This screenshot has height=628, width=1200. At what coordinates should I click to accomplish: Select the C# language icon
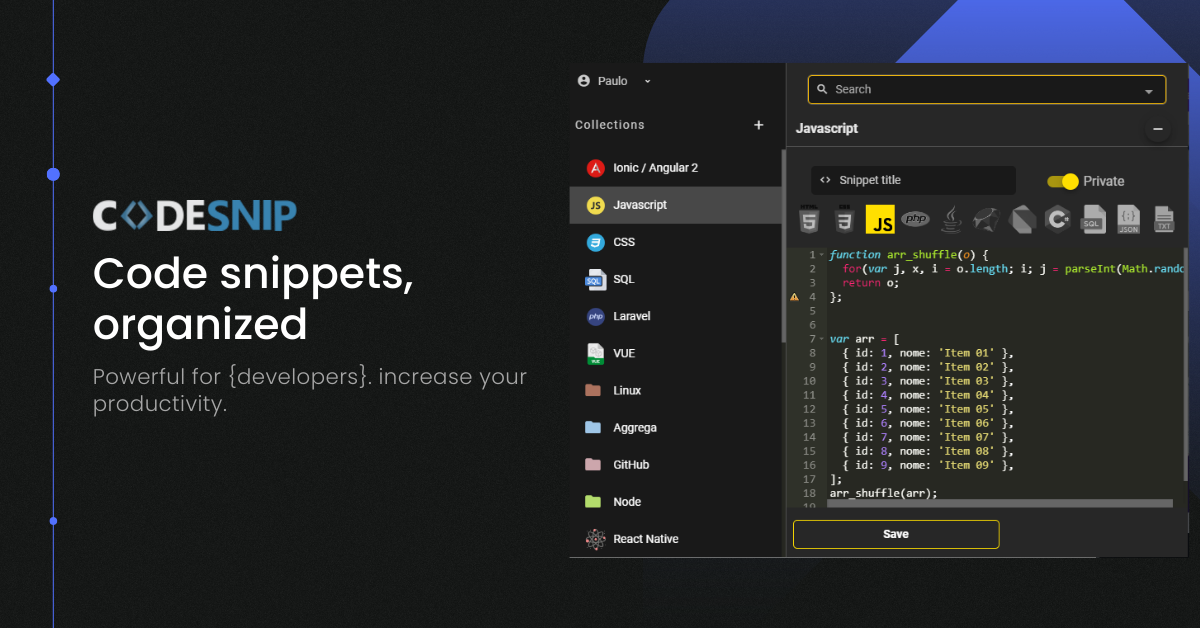point(1058,219)
